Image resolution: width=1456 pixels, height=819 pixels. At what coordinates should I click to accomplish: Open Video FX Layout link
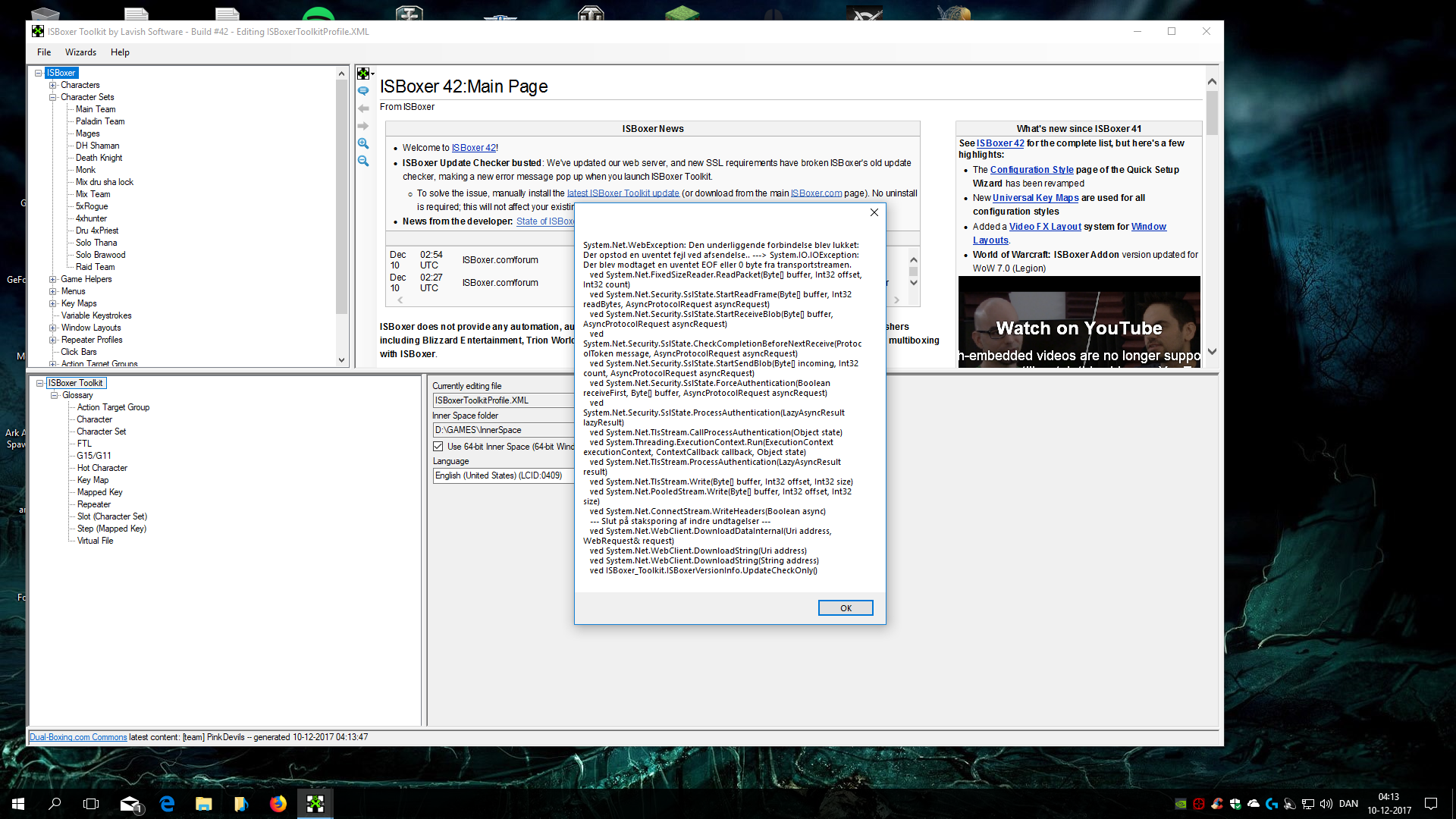click(1045, 227)
